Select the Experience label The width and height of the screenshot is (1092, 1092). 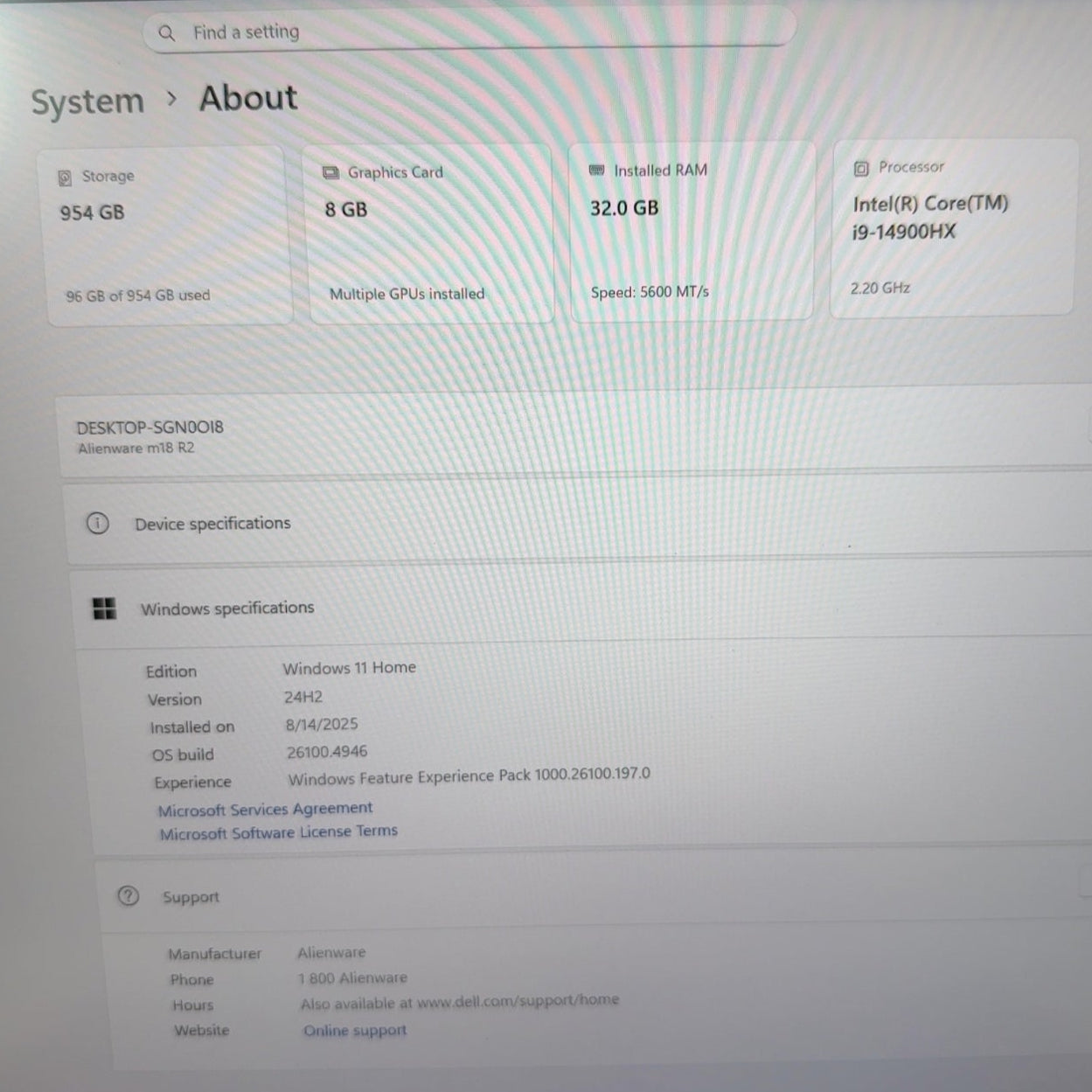pos(192,782)
